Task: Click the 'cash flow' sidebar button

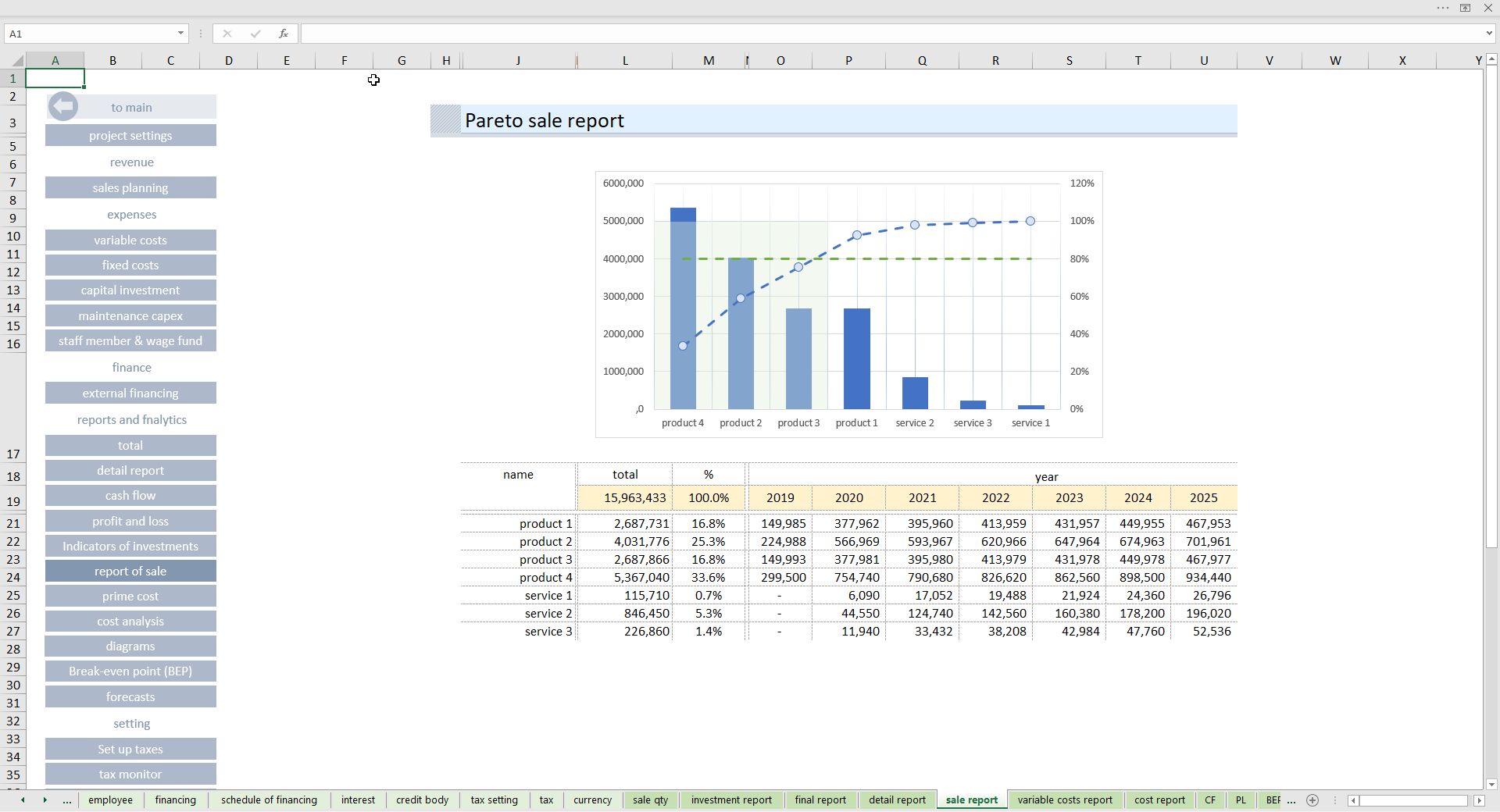Action: click(x=130, y=495)
